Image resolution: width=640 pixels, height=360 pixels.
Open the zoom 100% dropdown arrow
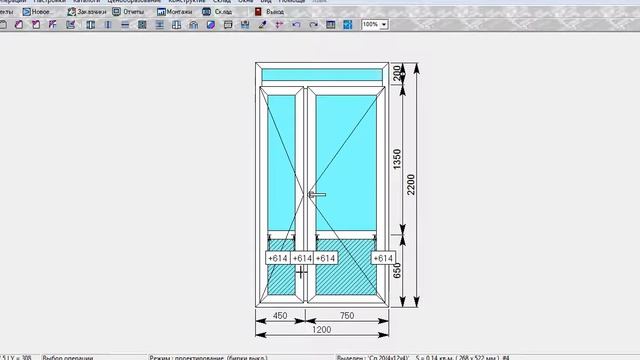[384, 25]
